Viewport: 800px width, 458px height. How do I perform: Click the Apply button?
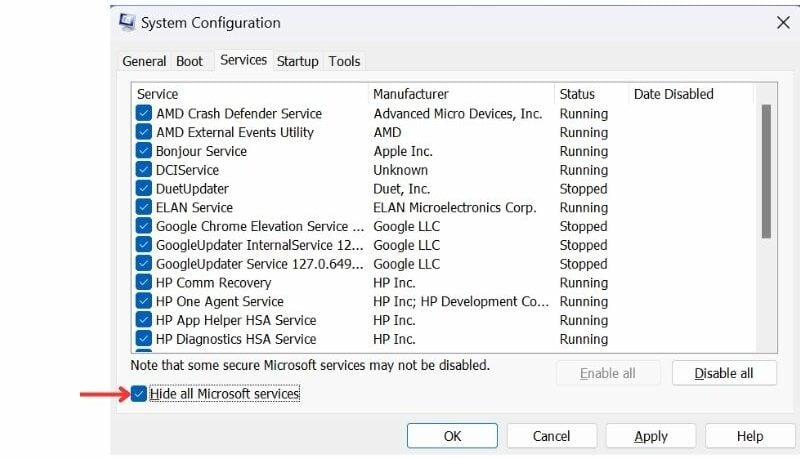[651, 436]
